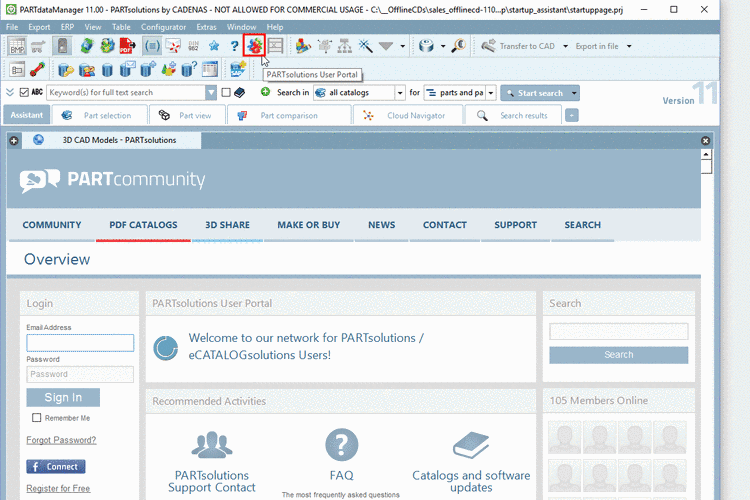750x500 pixels.
Task: Click the Email Address input field
Action: 80,343
